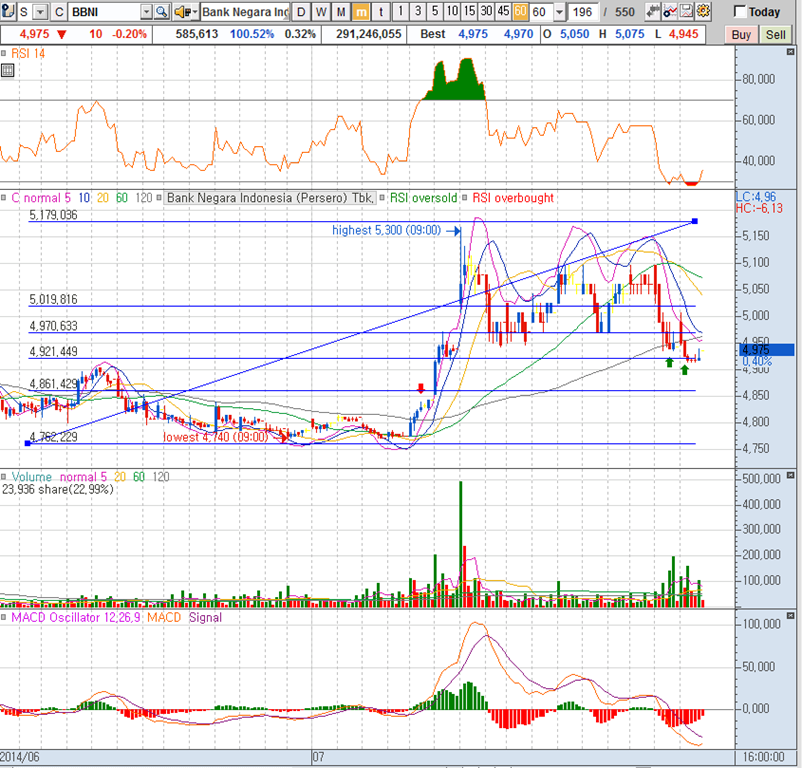The image size is (802, 768).
Task: Click the 196 bar count field
Action: [x=582, y=11]
